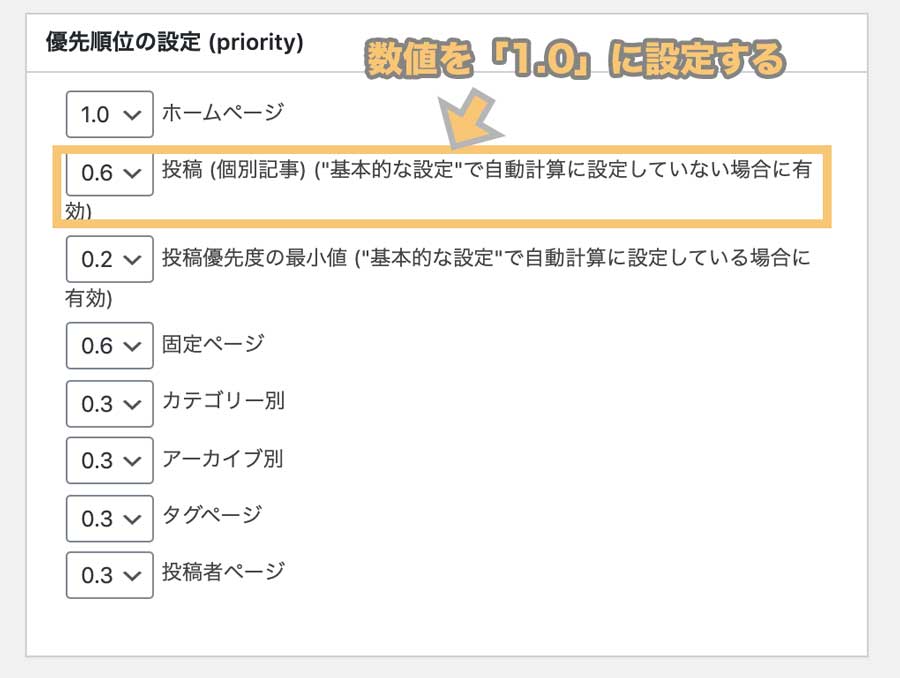Open the アーカイブ別 priority dropdown
The image size is (900, 678).
(x=110, y=460)
